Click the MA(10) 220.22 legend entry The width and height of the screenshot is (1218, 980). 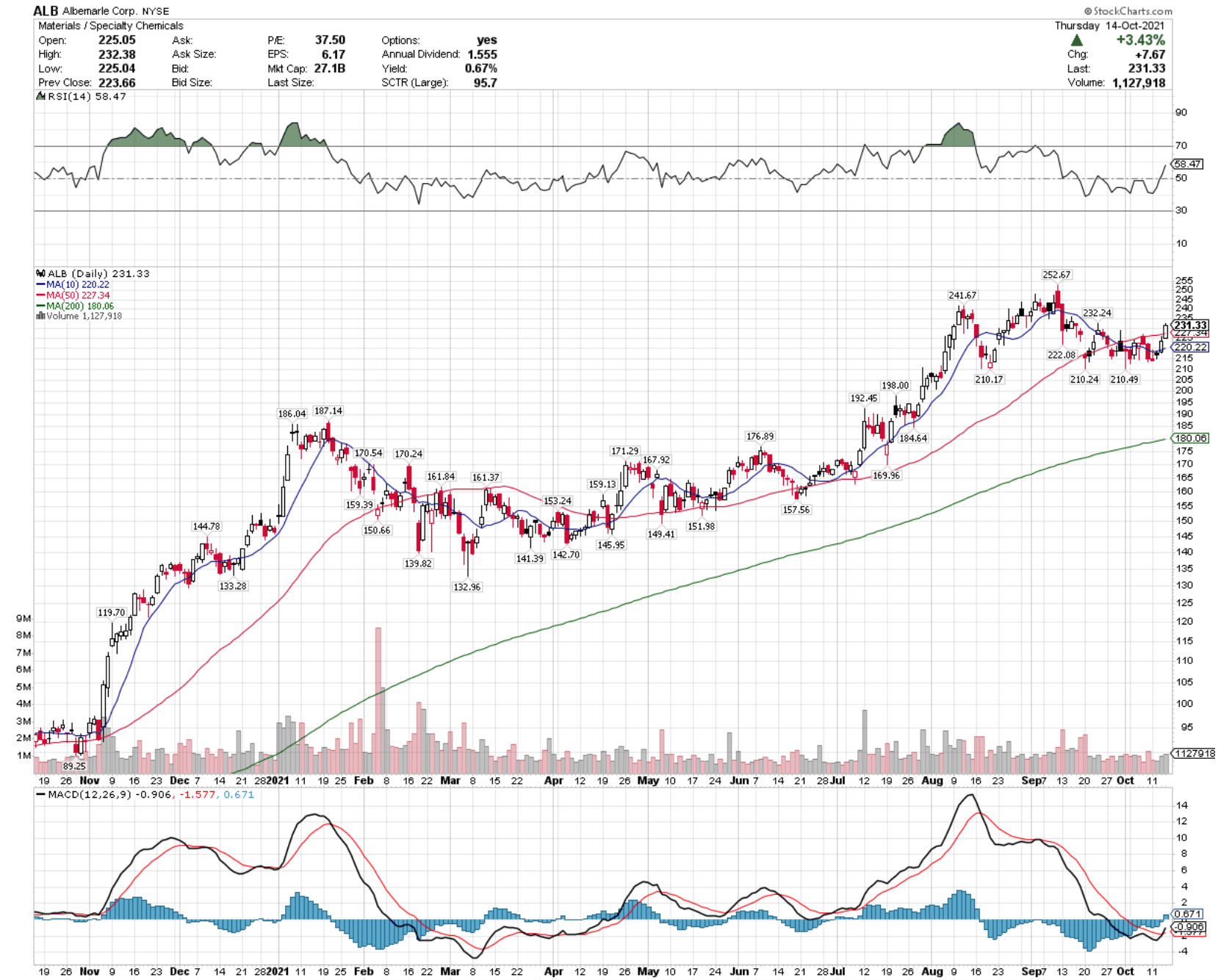pos(73,284)
